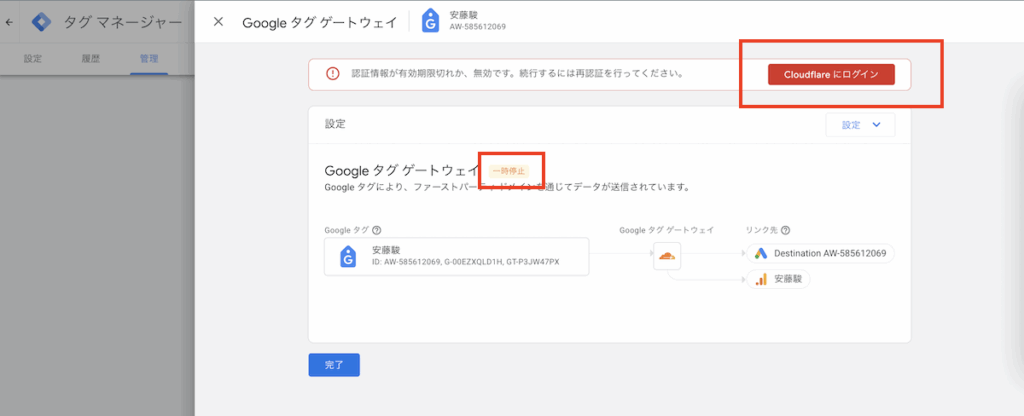Image resolution: width=1024 pixels, height=416 pixels.
Task: Click the ID list text in tag card
Action: click(x=466, y=262)
